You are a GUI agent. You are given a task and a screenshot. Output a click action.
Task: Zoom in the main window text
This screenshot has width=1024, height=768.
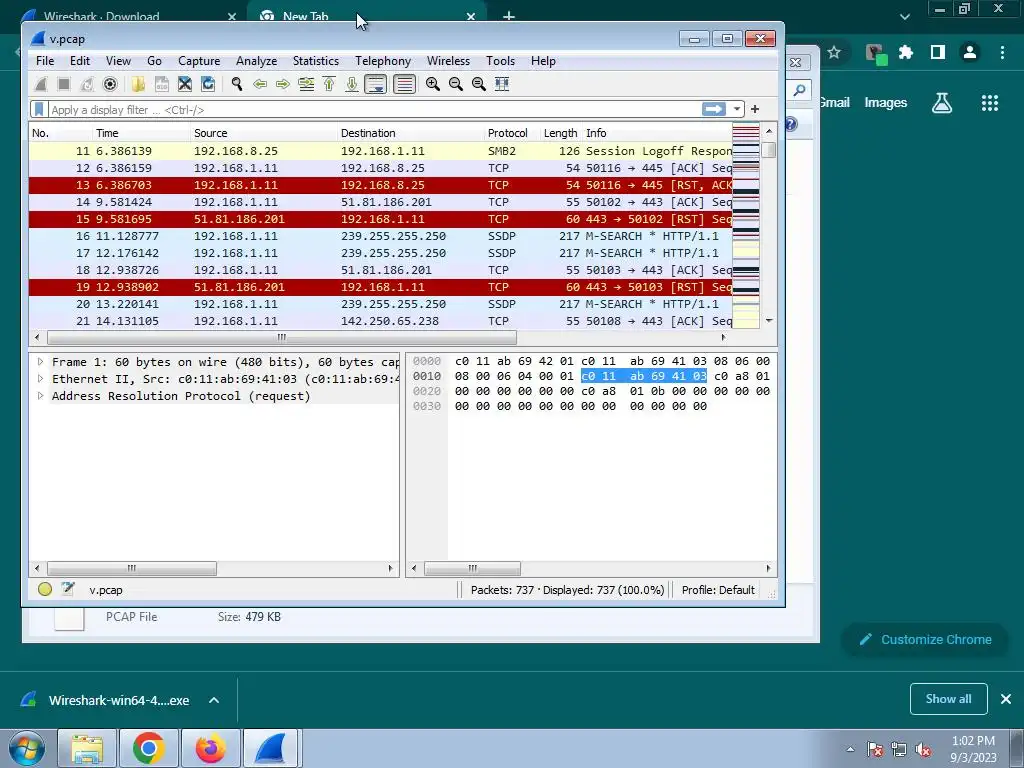tap(432, 84)
